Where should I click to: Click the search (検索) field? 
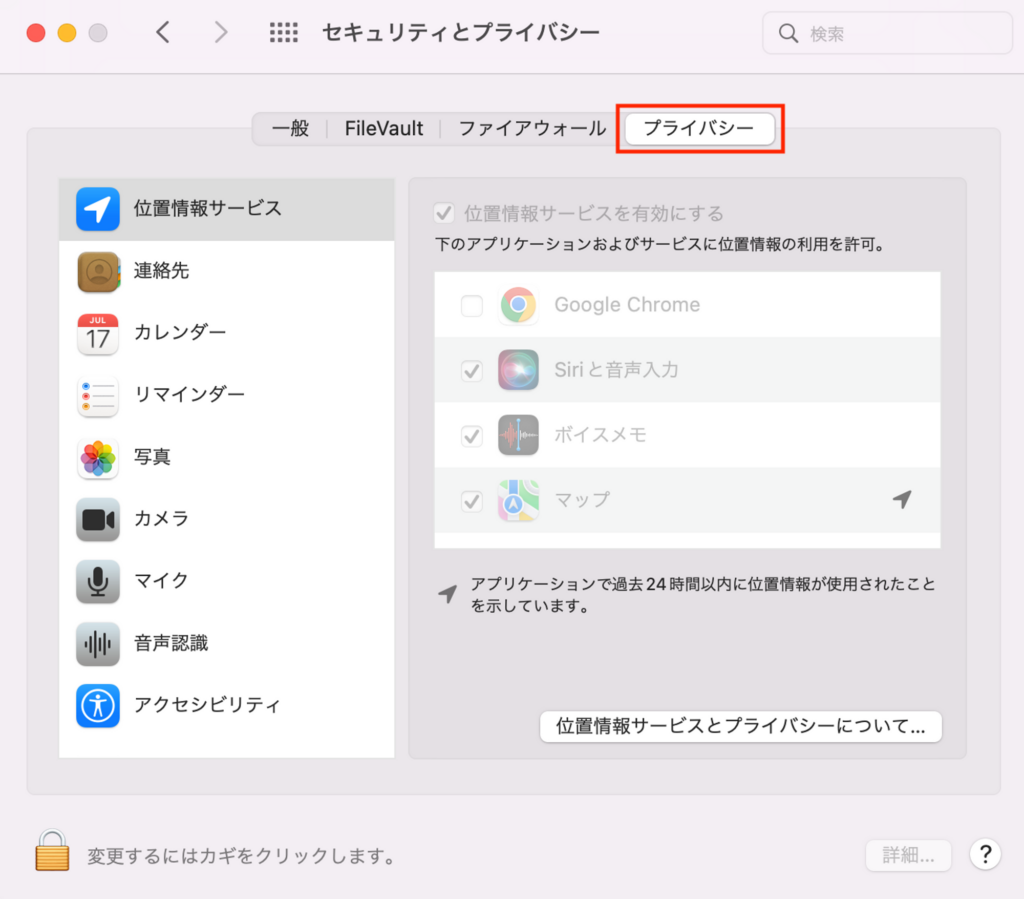(x=890, y=34)
